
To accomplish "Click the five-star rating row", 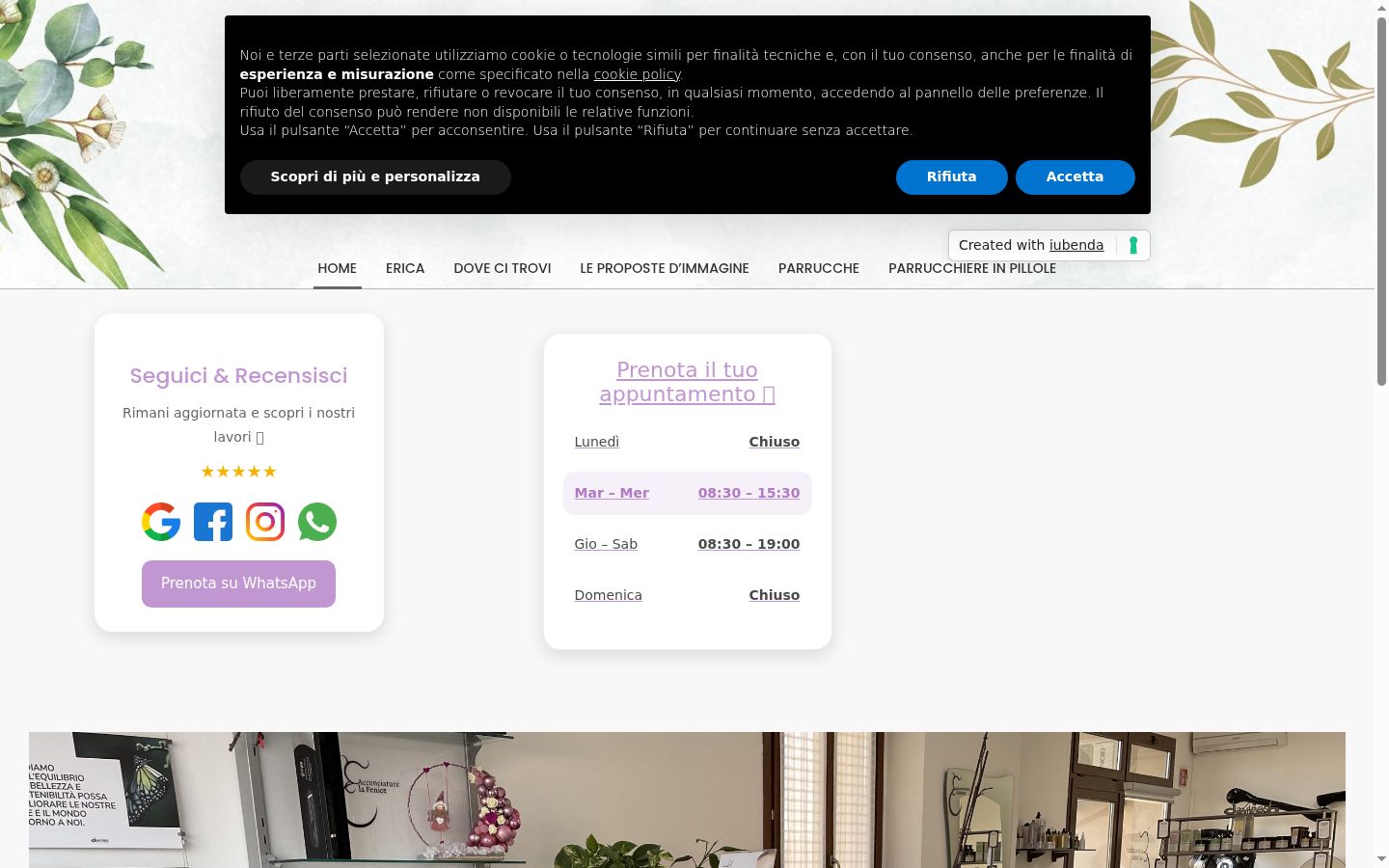I will pyautogui.click(x=238, y=472).
